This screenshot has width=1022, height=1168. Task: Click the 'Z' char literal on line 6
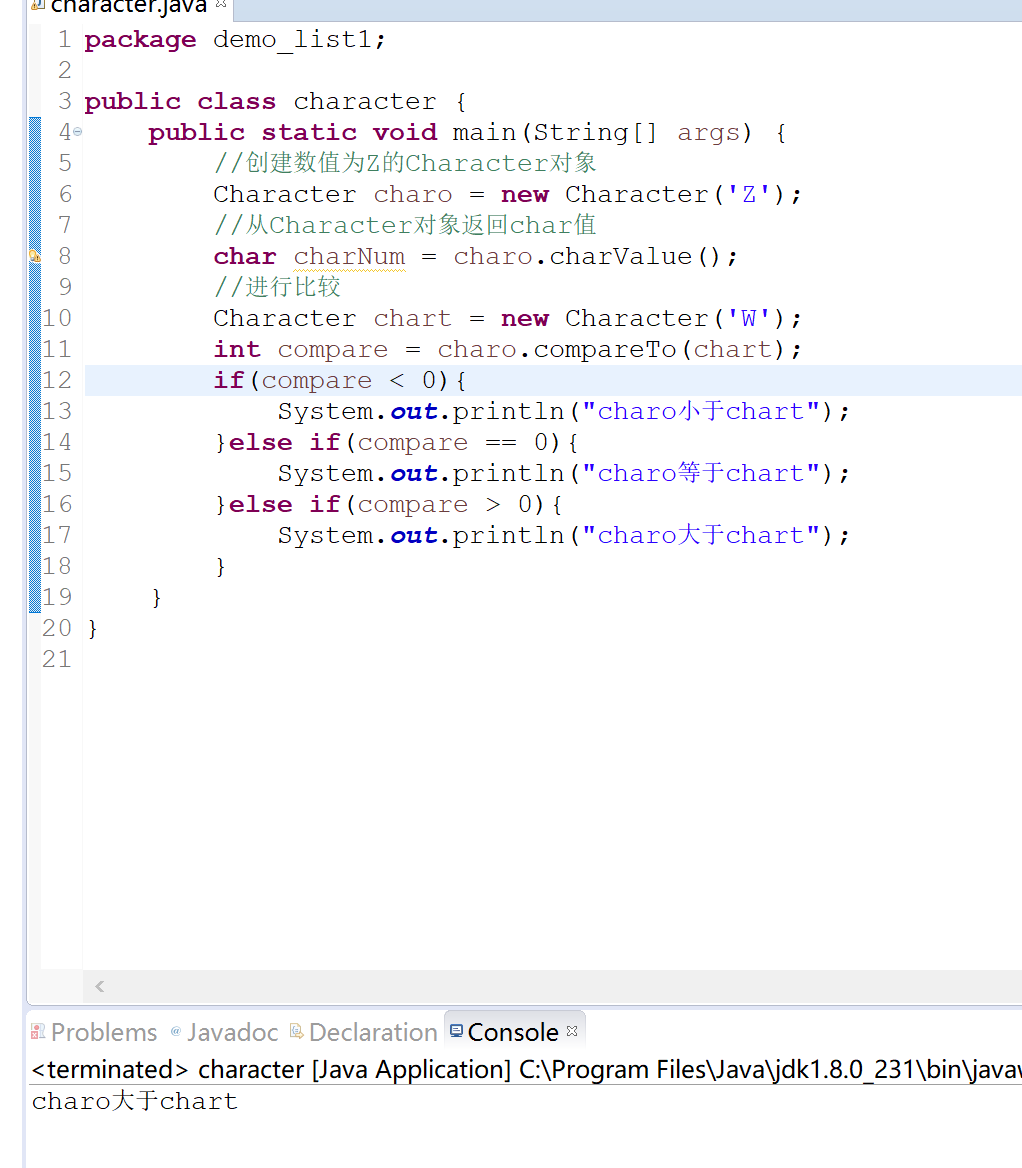pyautogui.click(x=749, y=194)
